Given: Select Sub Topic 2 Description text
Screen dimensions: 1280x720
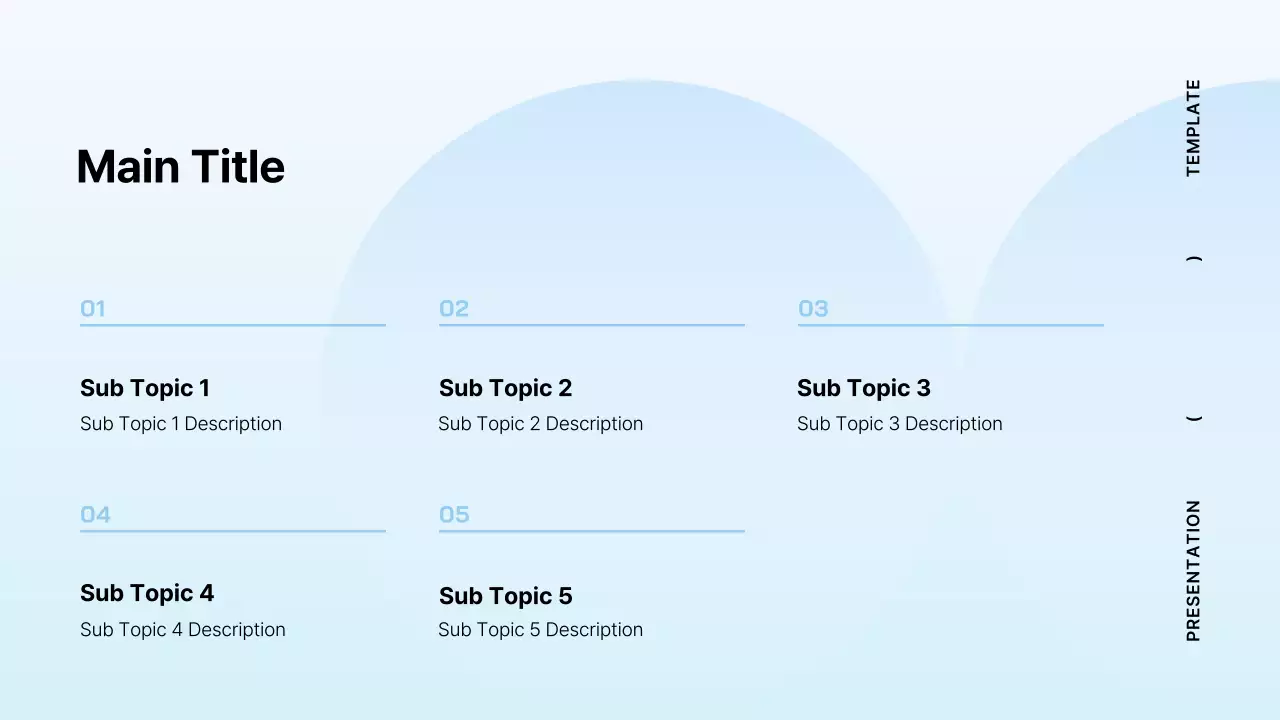Looking at the screenshot, I should (x=540, y=424).
